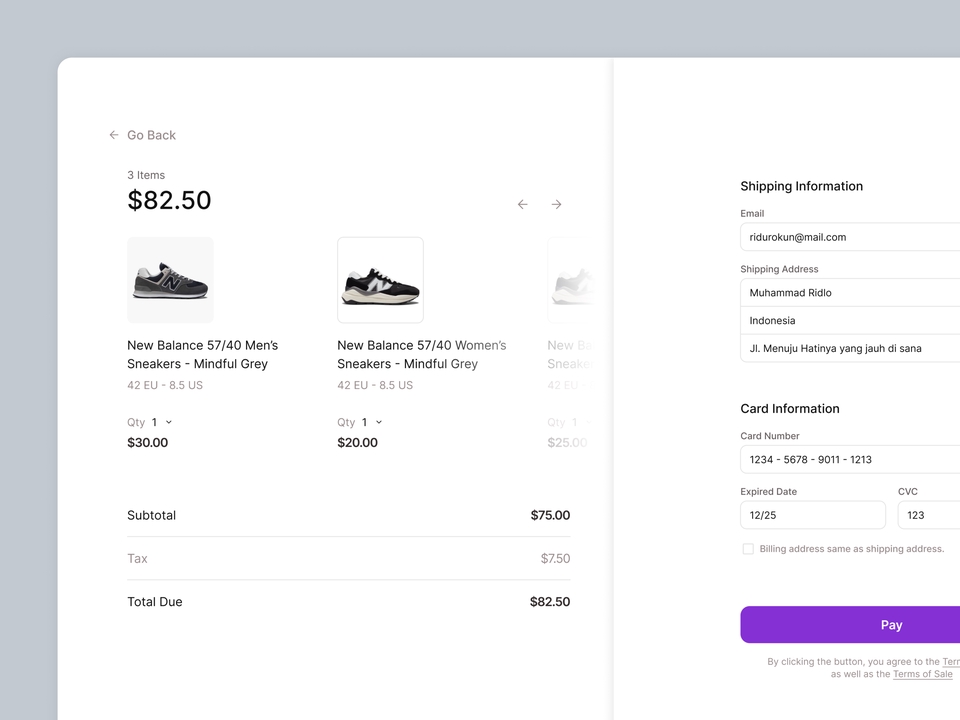This screenshot has width=960, height=720.
Task: Click the purple Pay button
Action: [850, 624]
